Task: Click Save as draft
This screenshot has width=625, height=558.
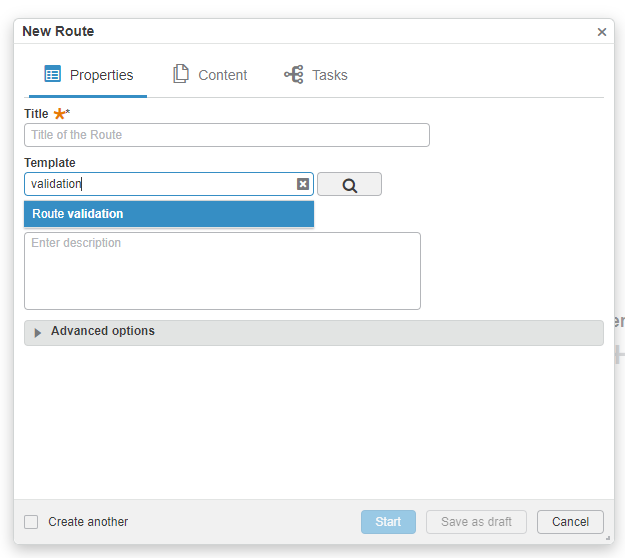Action: pos(476,522)
